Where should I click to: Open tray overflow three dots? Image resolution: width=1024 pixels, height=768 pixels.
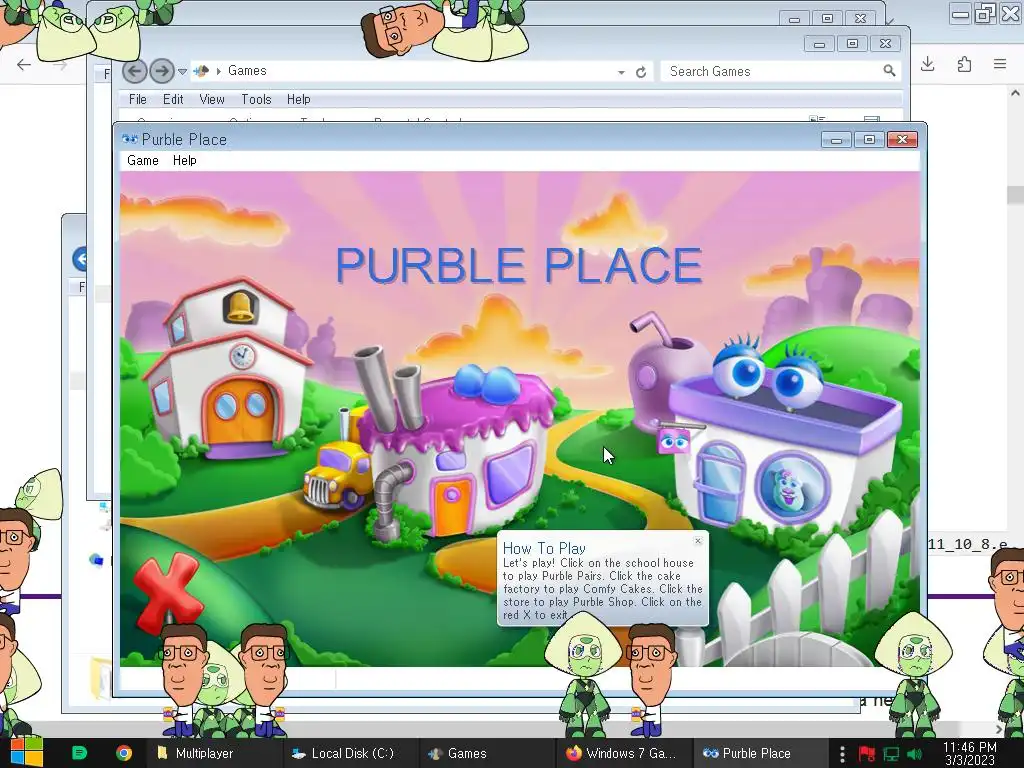(842, 754)
